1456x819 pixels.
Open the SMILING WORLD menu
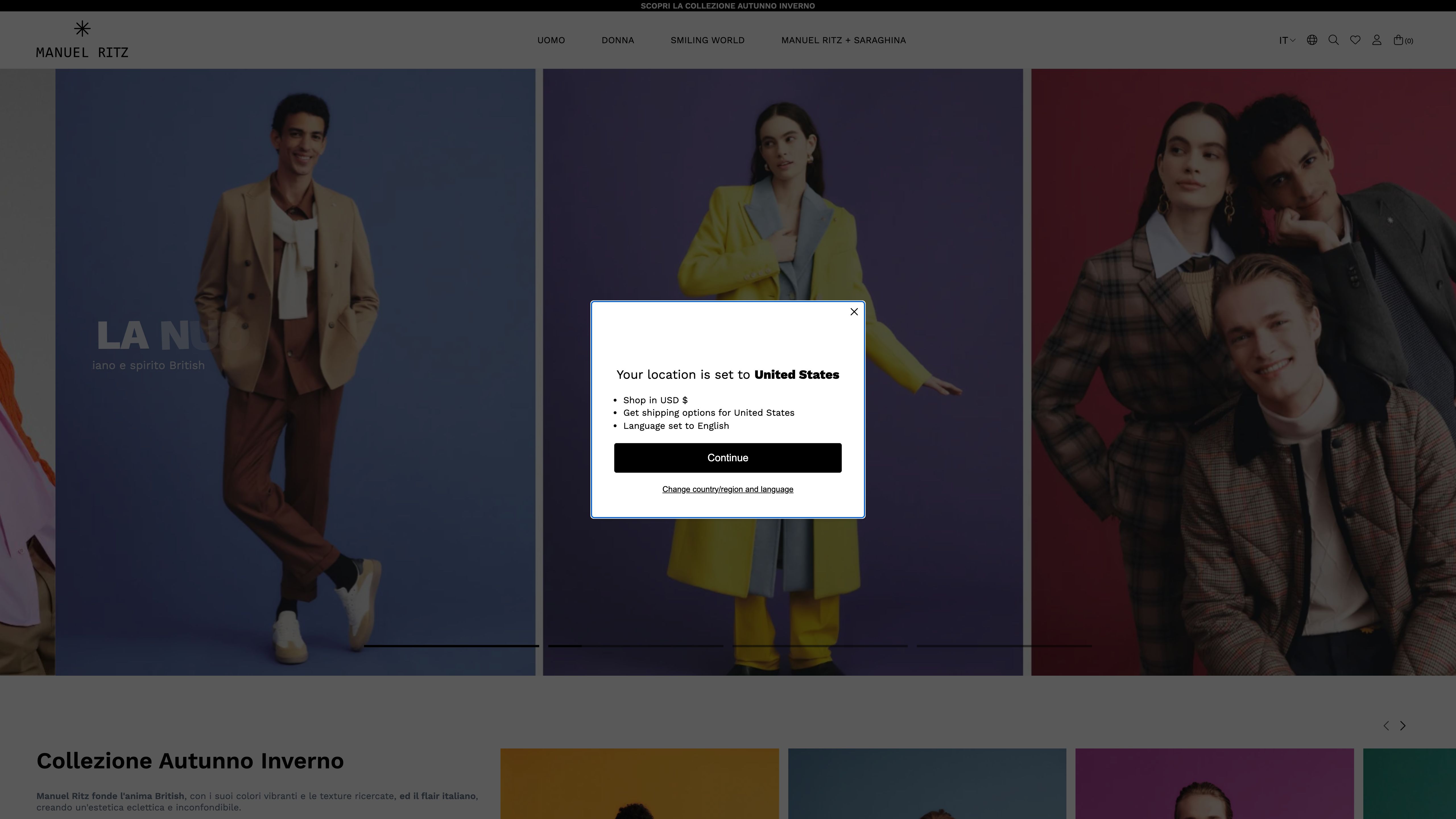(x=707, y=40)
